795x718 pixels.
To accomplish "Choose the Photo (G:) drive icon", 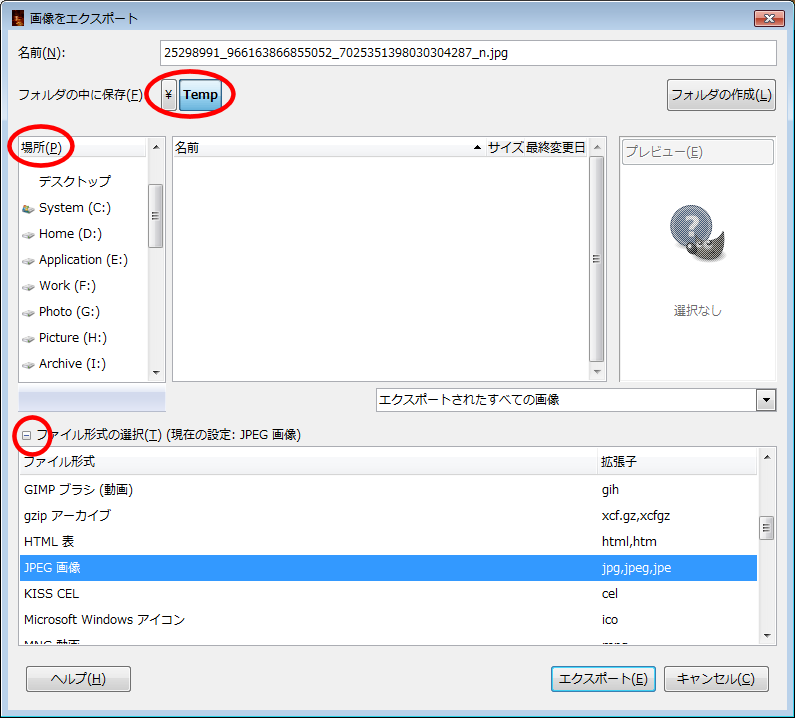I will click(28, 312).
